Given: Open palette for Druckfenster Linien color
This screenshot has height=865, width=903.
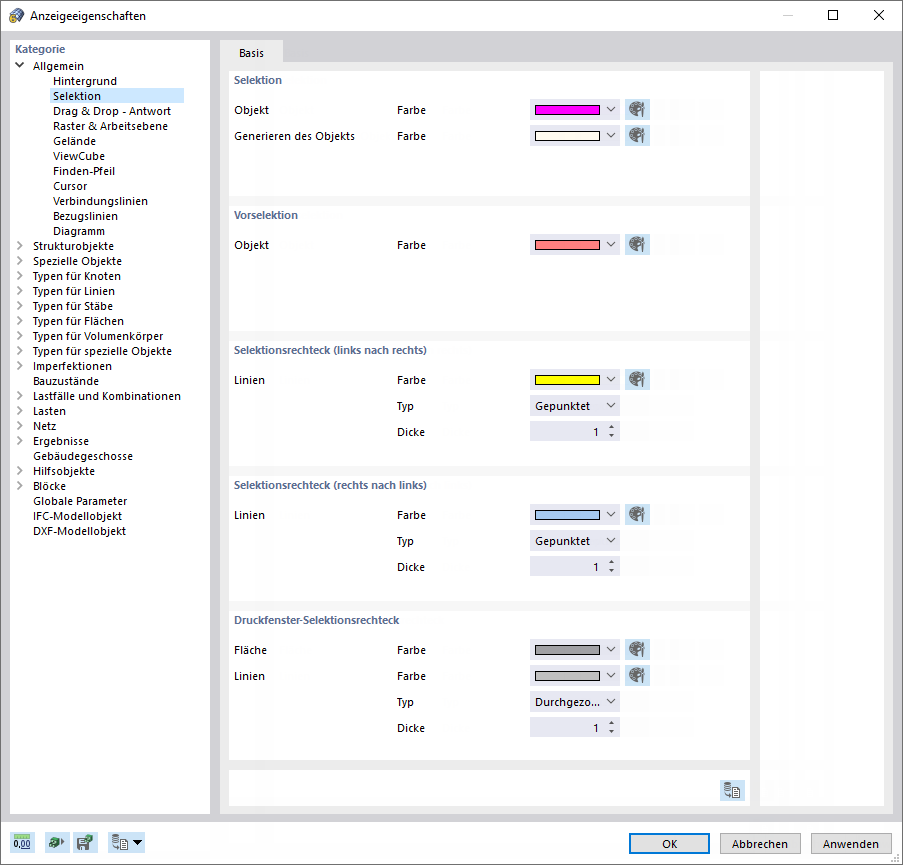Looking at the screenshot, I should (637, 676).
